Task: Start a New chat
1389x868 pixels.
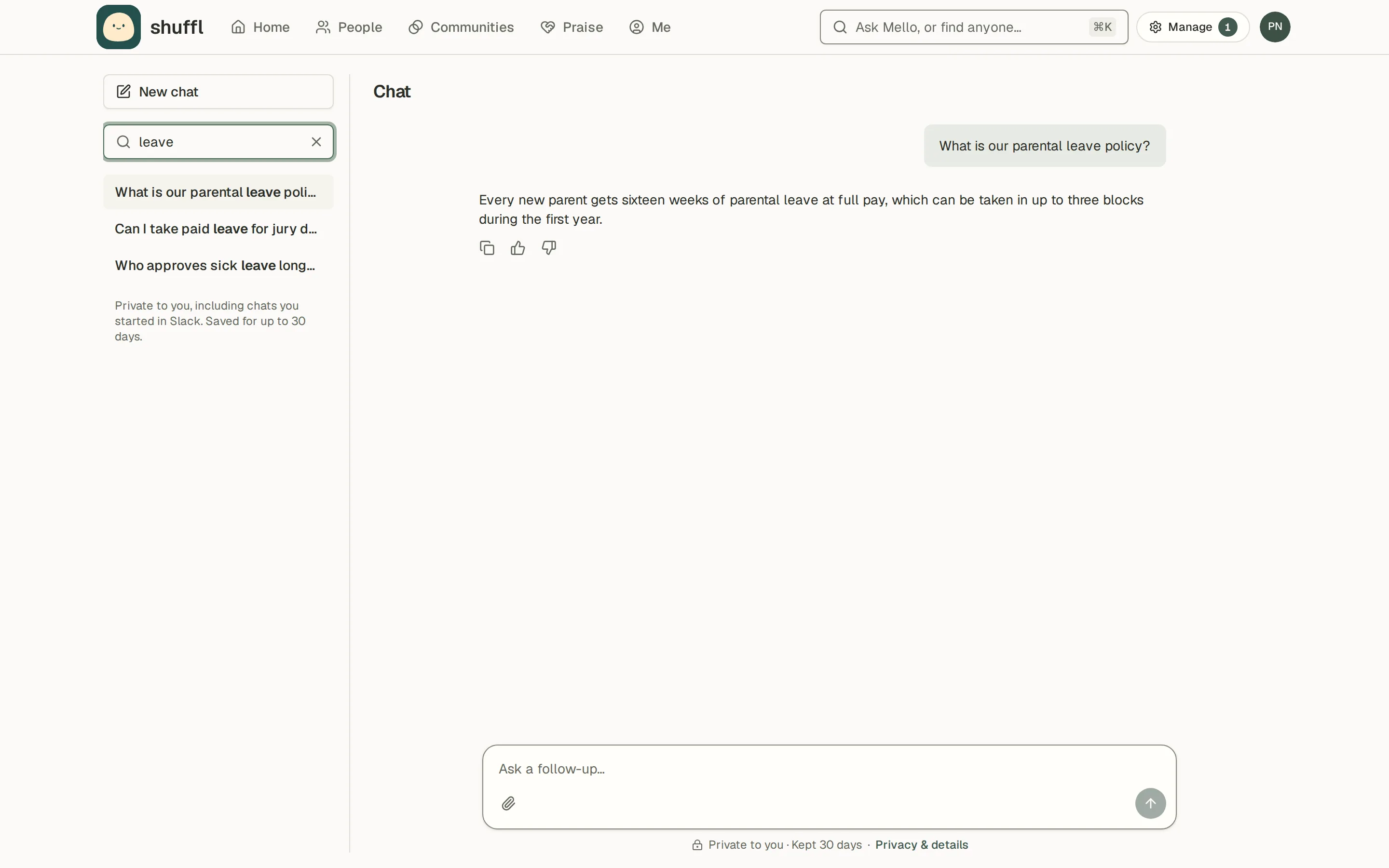Action: tap(218, 92)
